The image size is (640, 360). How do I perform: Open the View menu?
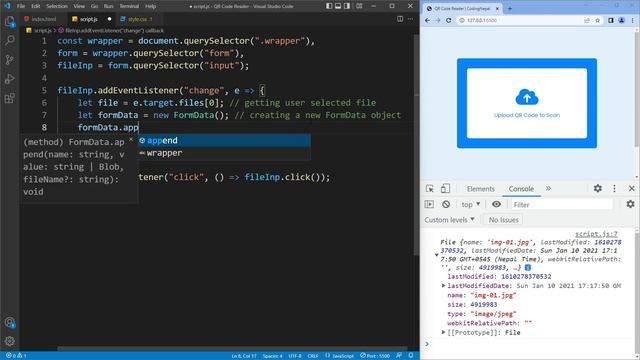79,6
